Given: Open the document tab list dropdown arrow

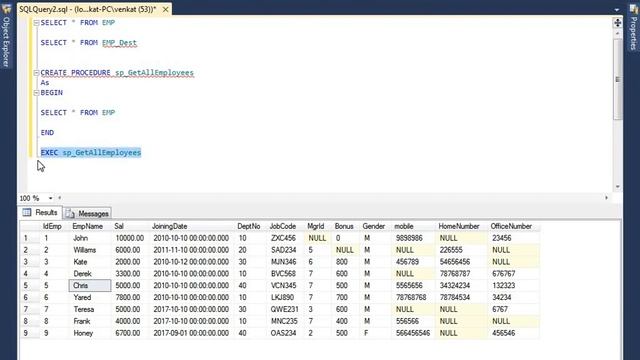Looking at the screenshot, I should click(617, 9).
